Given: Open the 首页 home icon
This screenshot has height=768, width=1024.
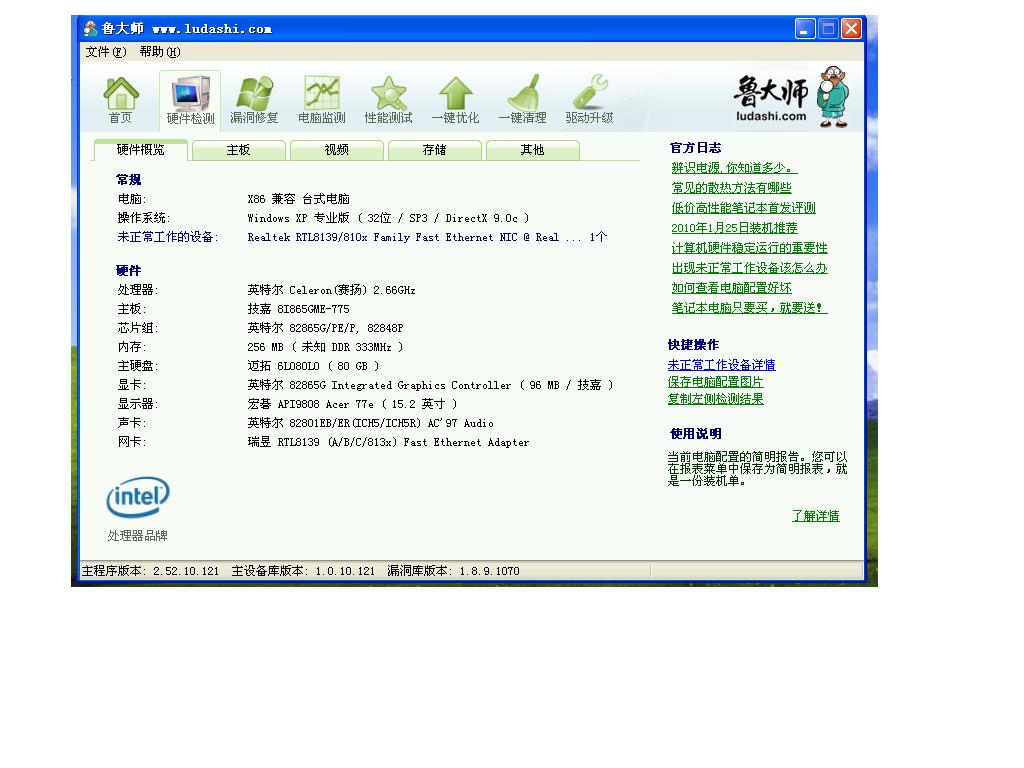Looking at the screenshot, I should click(x=121, y=100).
